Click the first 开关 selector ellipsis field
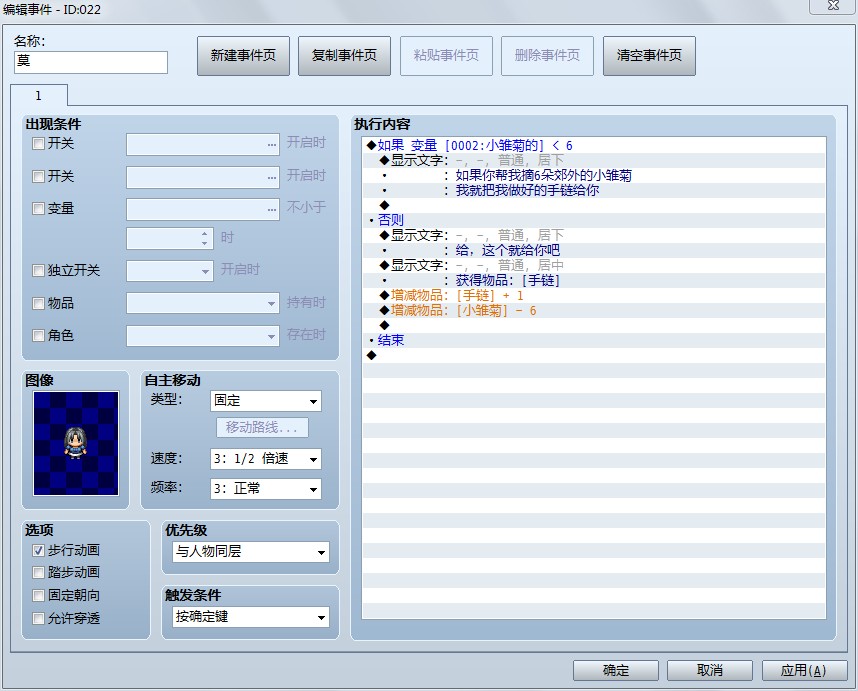Viewport: 858px width, 691px height. pos(203,144)
